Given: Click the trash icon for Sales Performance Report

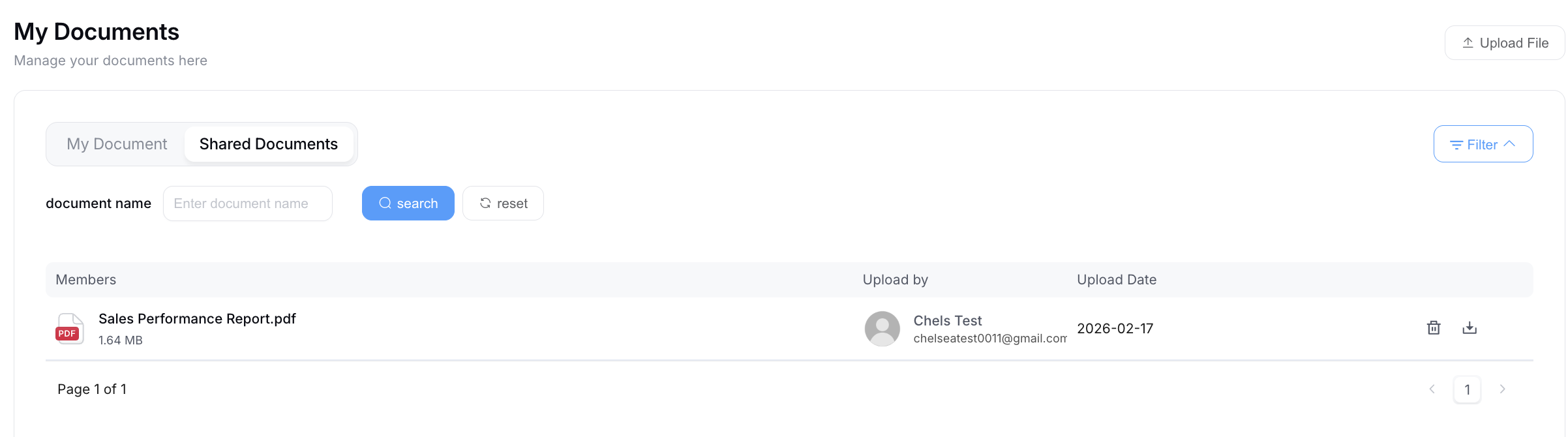Looking at the screenshot, I should click(x=1433, y=327).
